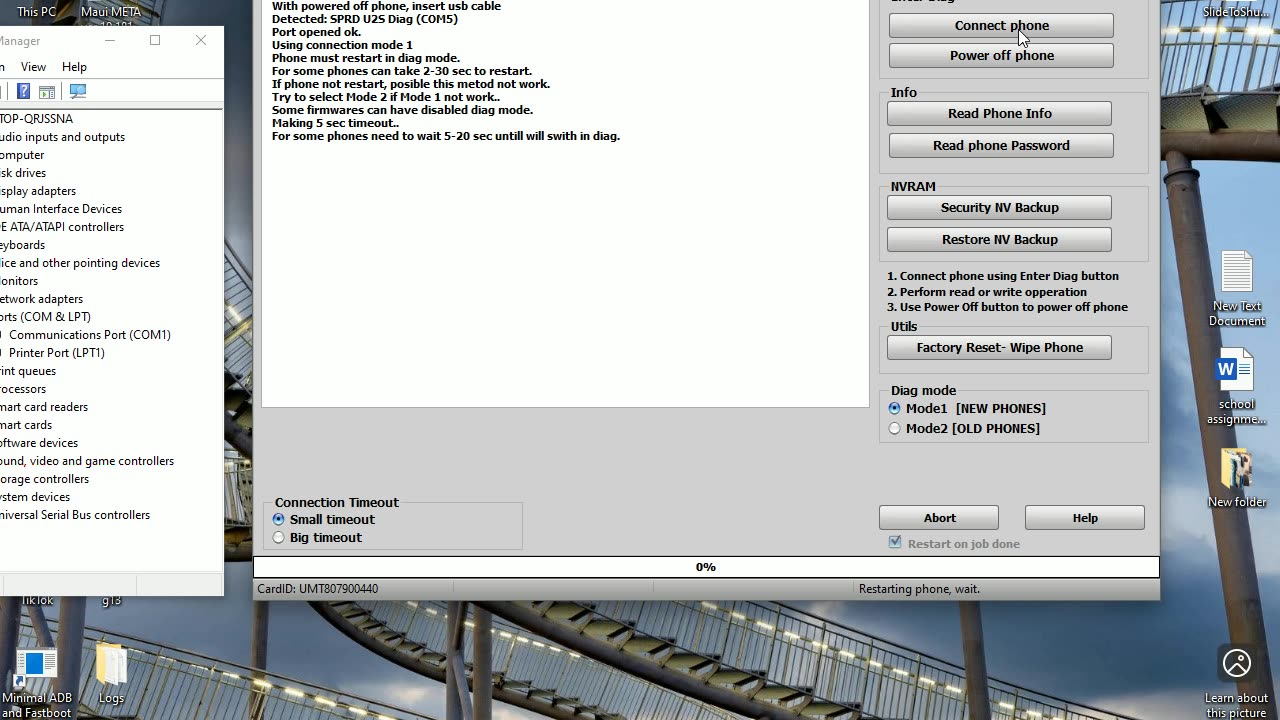Click log line 'Detected: SPRD U2S Diag (COM5)'
The image size is (1280, 720).
coord(365,19)
